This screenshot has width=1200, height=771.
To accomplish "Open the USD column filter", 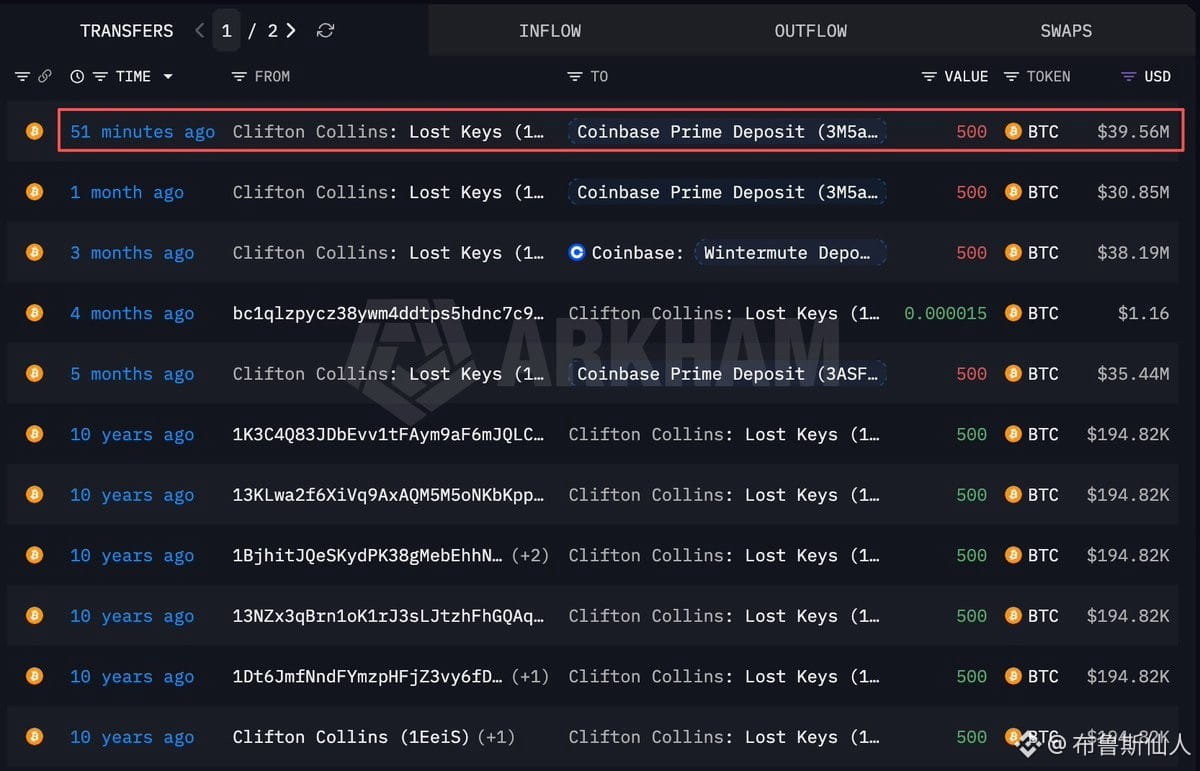I will pos(1129,76).
